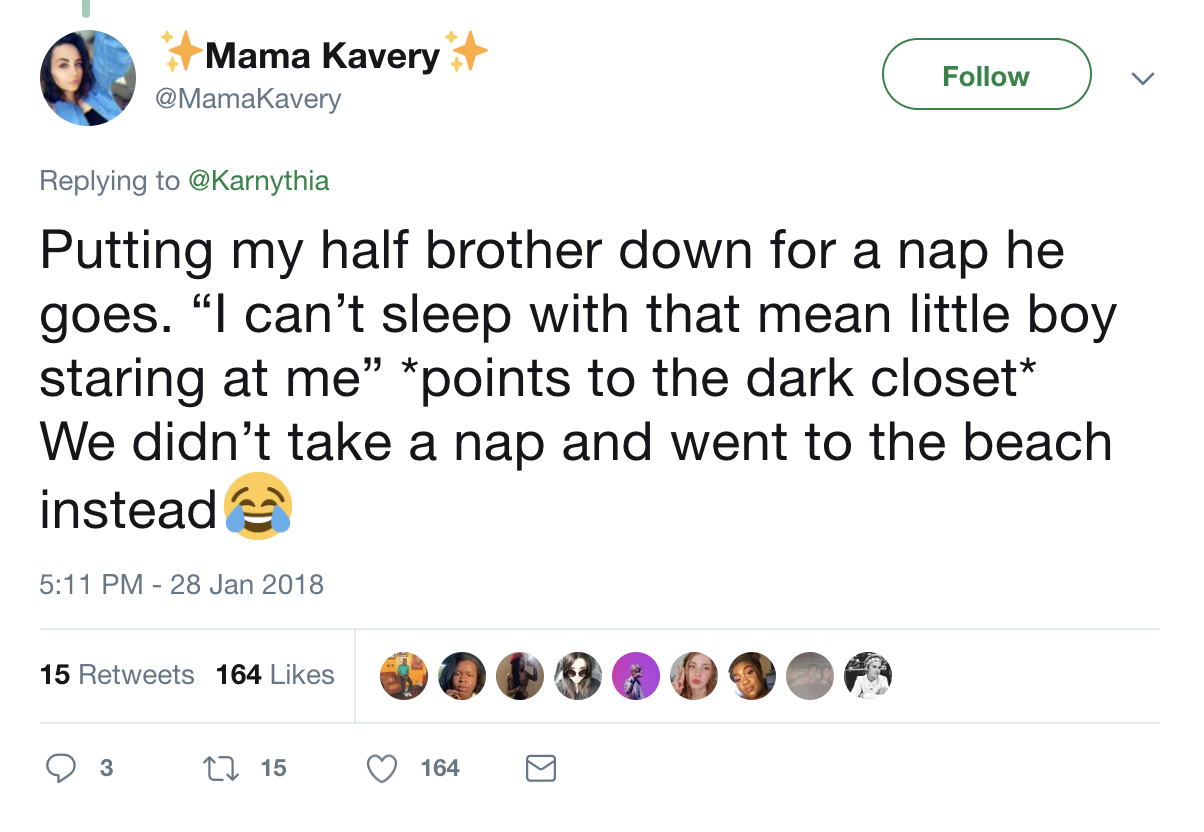The height and width of the screenshot is (832, 1204).
Task: Like the tweet with heart icon
Action: [x=381, y=768]
